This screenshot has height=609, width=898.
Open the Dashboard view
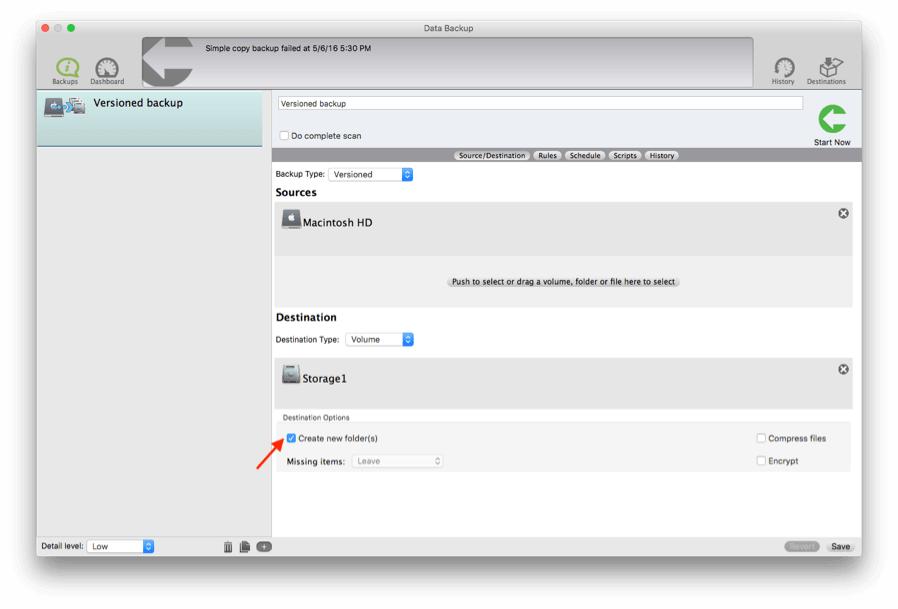click(104, 66)
